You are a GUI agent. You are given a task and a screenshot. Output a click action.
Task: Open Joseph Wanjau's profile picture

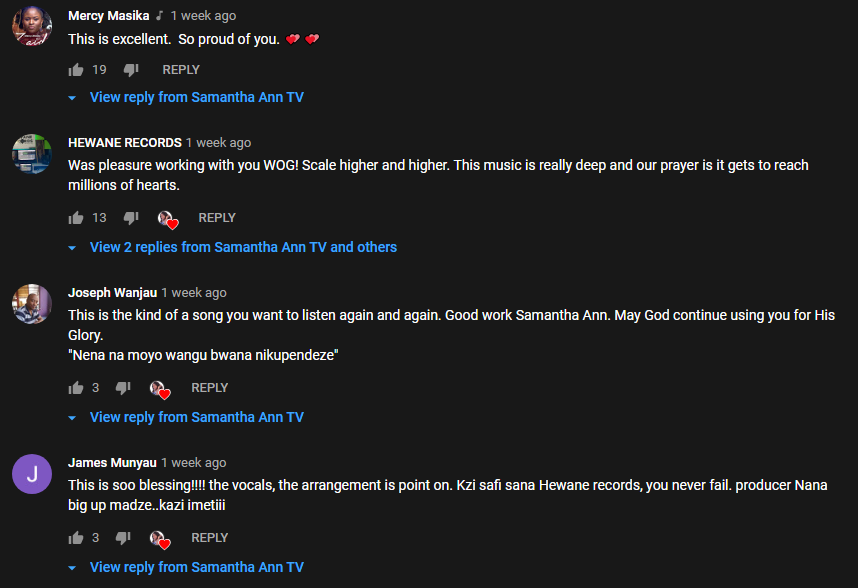(x=32, y=304)
